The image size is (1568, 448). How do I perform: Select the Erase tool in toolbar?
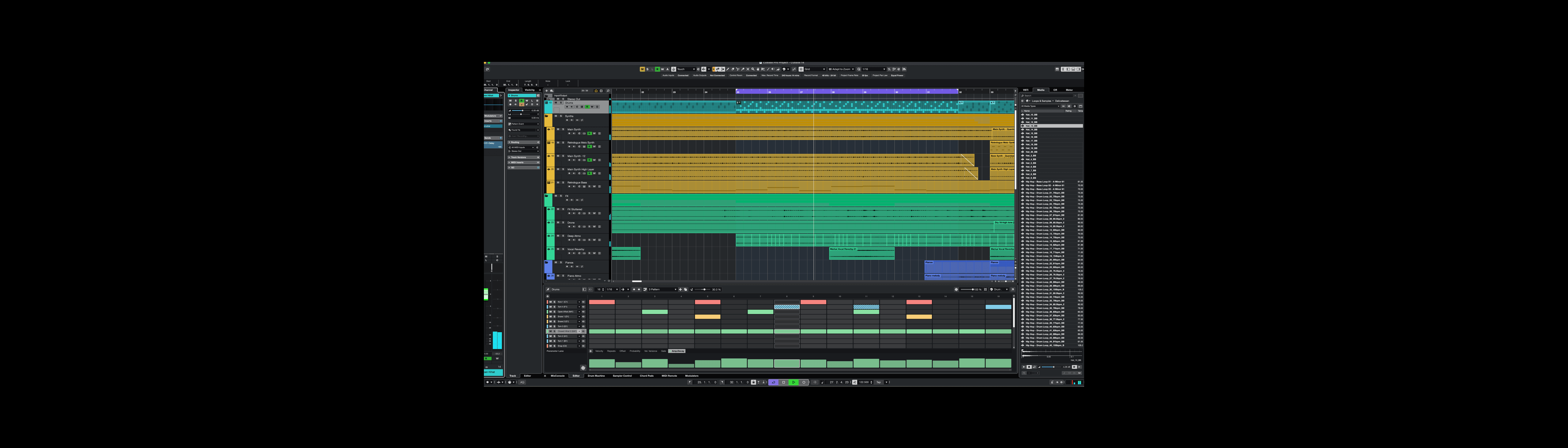tap(733, 69)
